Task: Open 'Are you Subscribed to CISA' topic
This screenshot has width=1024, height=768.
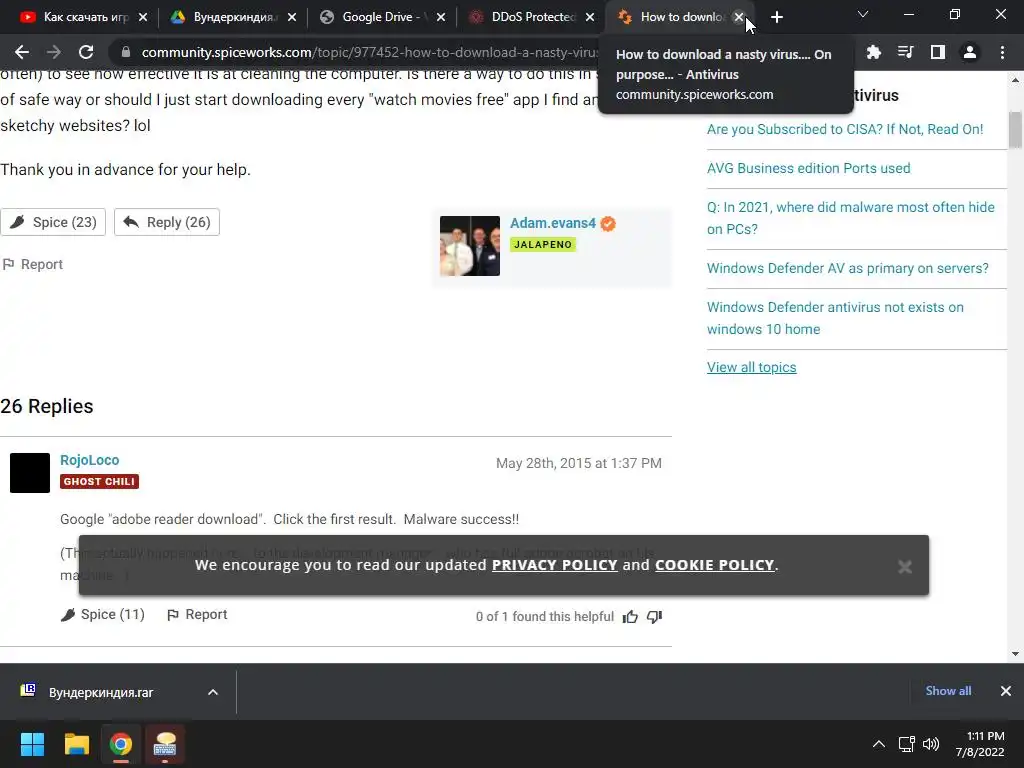Action: coord(844,129)
